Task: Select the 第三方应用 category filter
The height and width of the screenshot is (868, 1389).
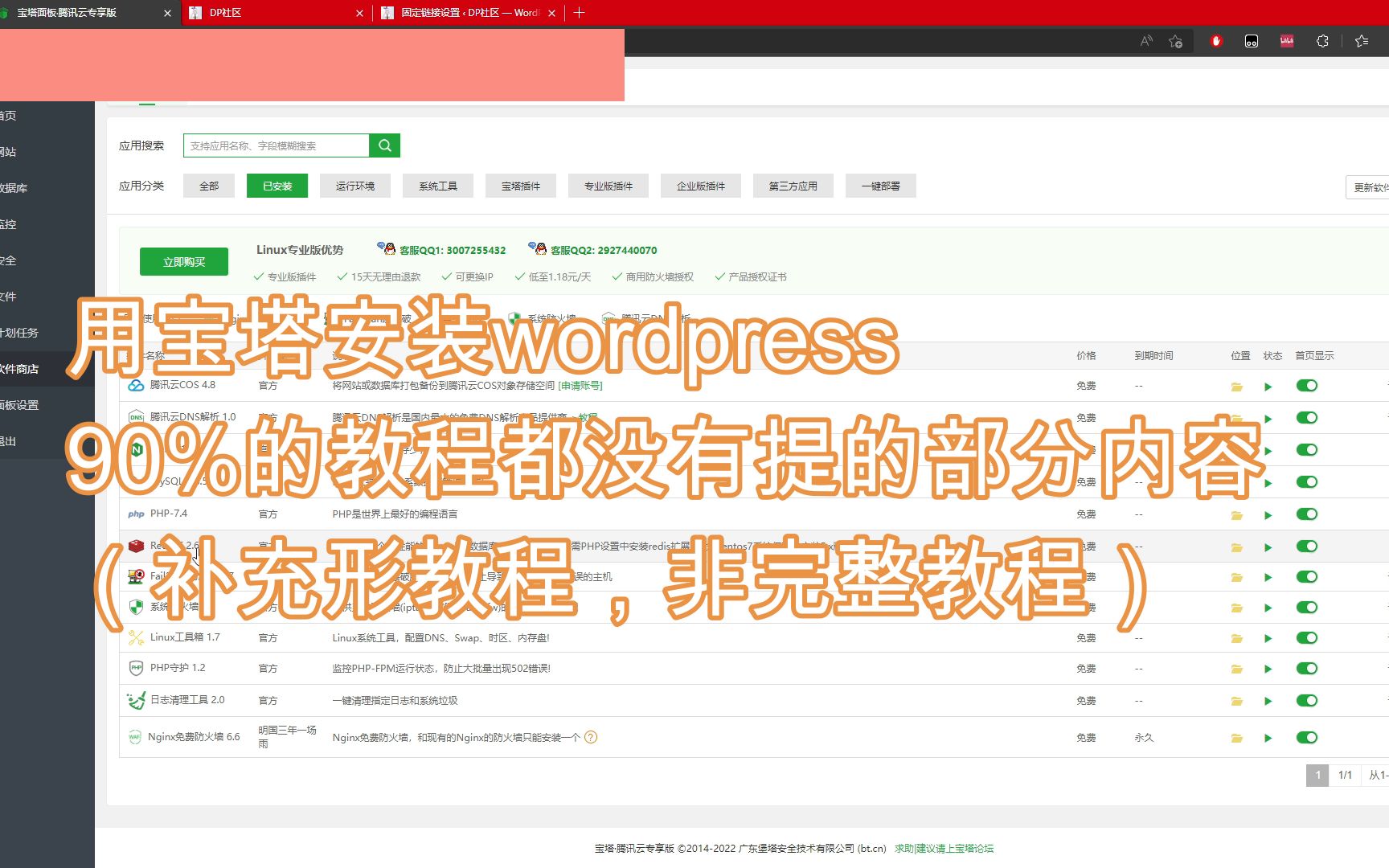Action: click(x=793, y=186)
